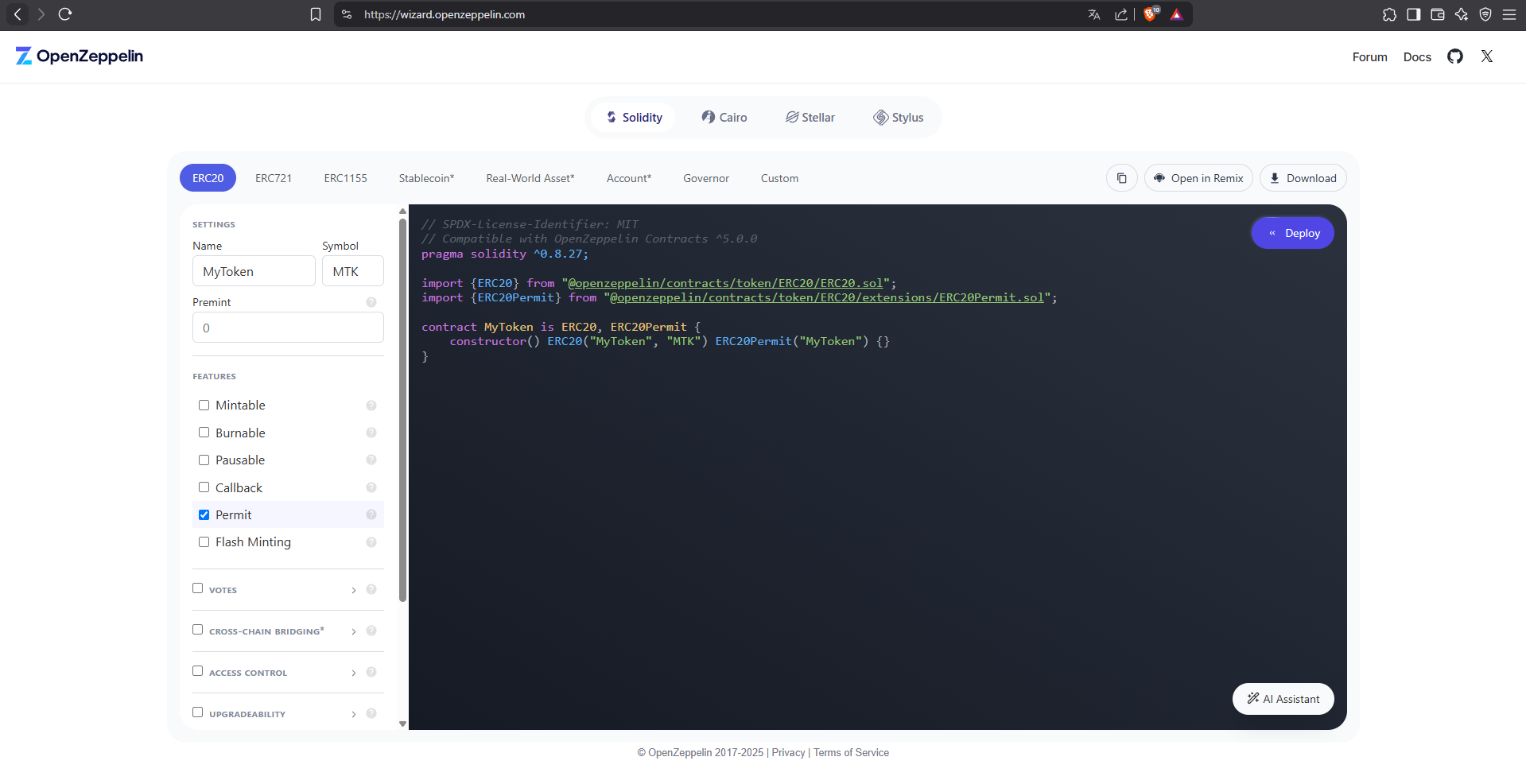Go back with the browser back arrow
The width and height of the screenshot is (1526, 784).
[x=17, y=14]
